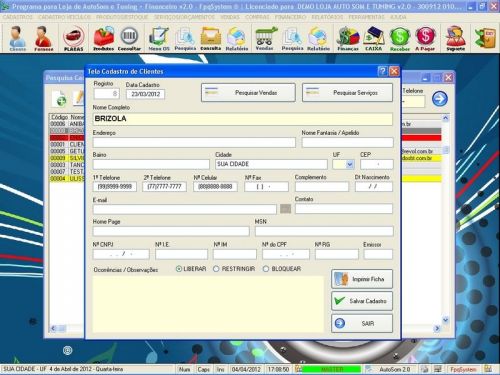Image resolution: width=500 pixels, height=375 pixels.
Task: Open the Clientes toolbar icon
Action: pyautogui.click(x=17, y=38)
